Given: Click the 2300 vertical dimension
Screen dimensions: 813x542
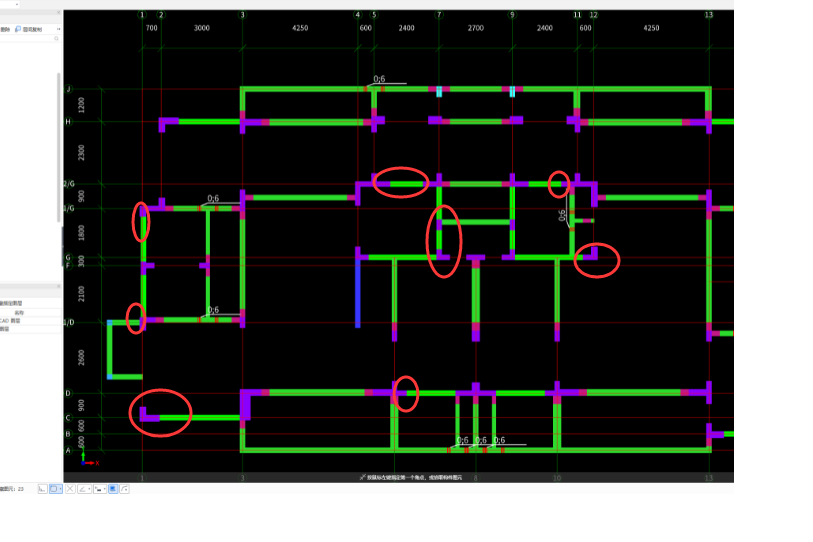Looking at the screenshot, I should tap(81, 152).
